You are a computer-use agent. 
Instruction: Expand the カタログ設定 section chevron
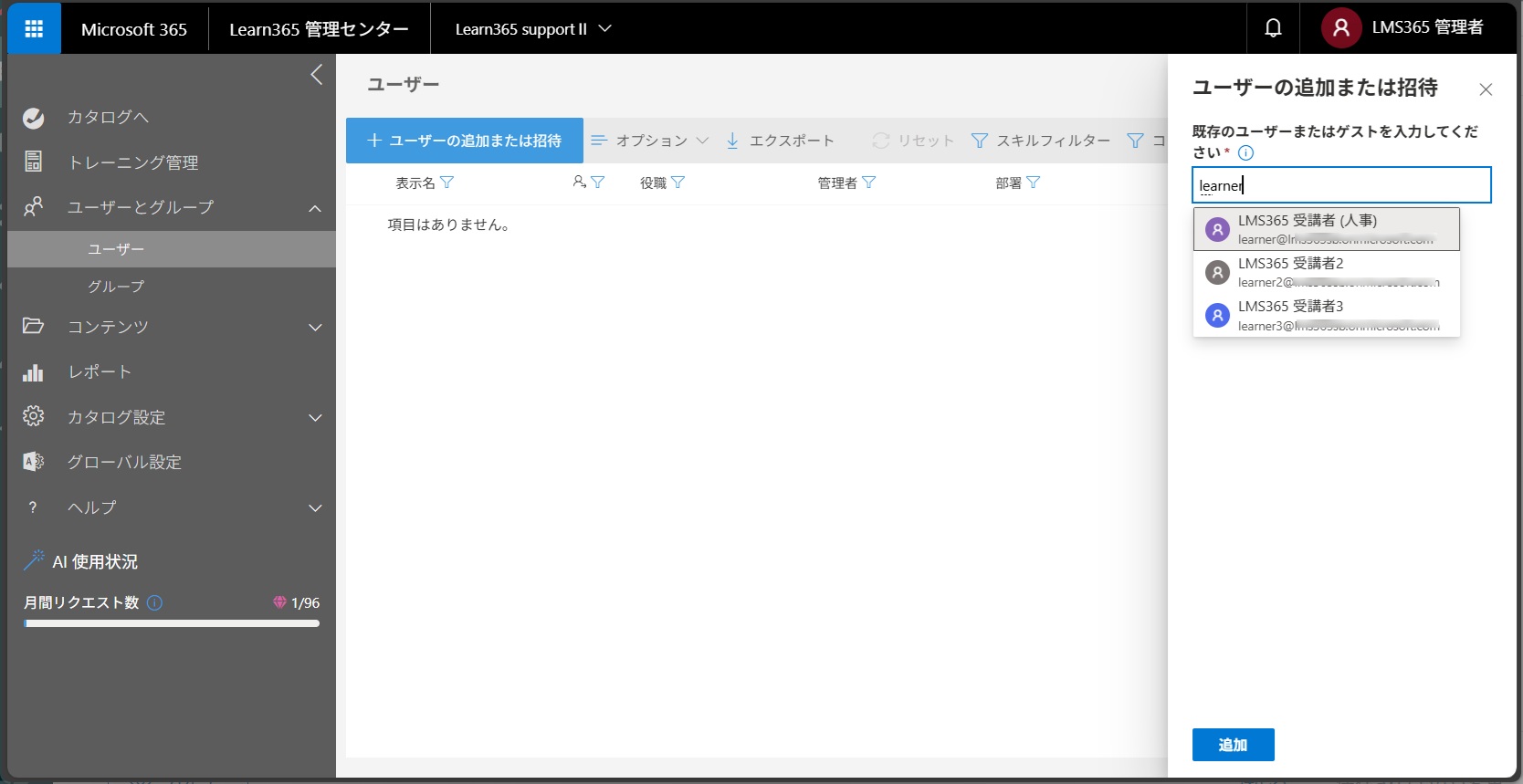click(315, 417)
